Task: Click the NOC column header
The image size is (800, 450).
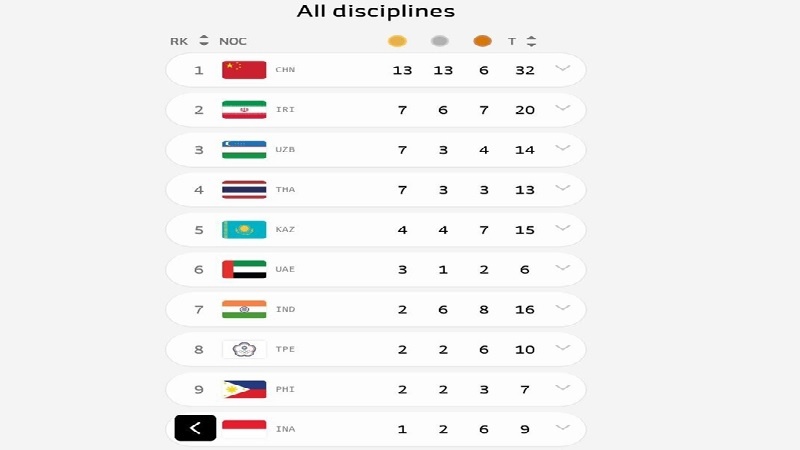Action: (x=233, y=41)
